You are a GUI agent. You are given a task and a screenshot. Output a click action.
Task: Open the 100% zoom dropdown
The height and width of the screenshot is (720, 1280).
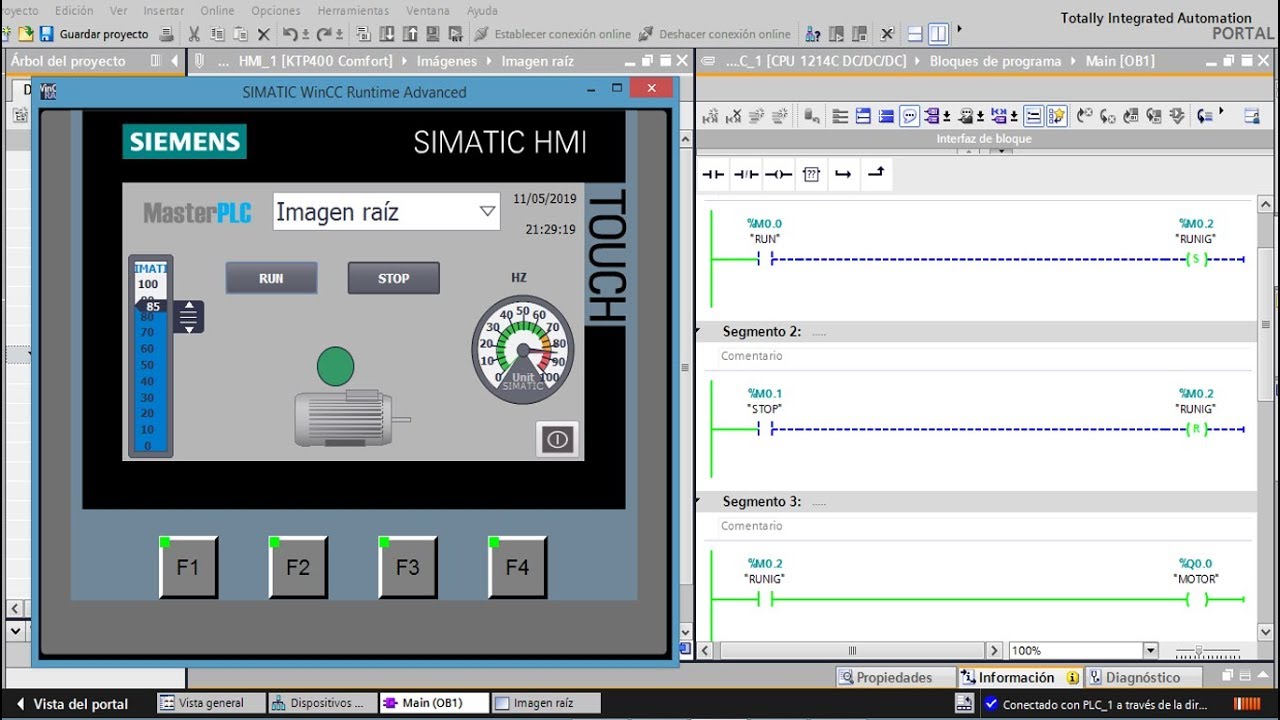point(1150,650)
